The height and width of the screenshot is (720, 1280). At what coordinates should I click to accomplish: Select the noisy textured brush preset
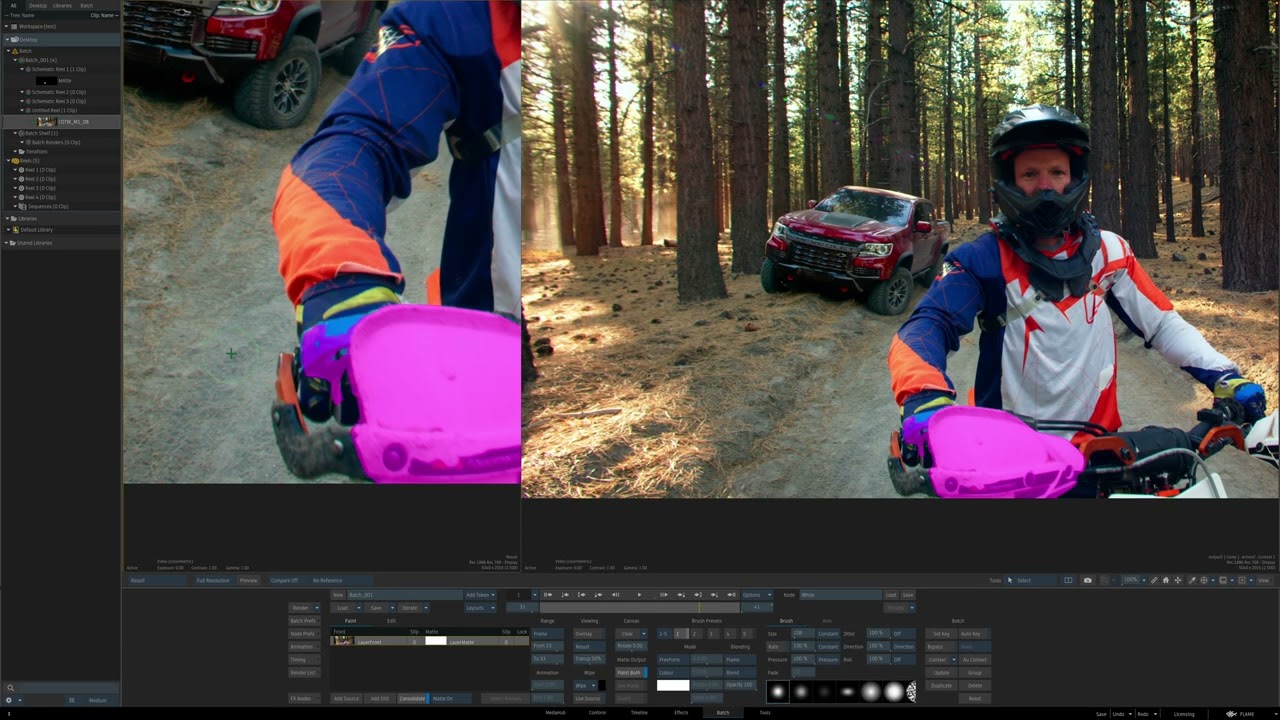[911, 691]
